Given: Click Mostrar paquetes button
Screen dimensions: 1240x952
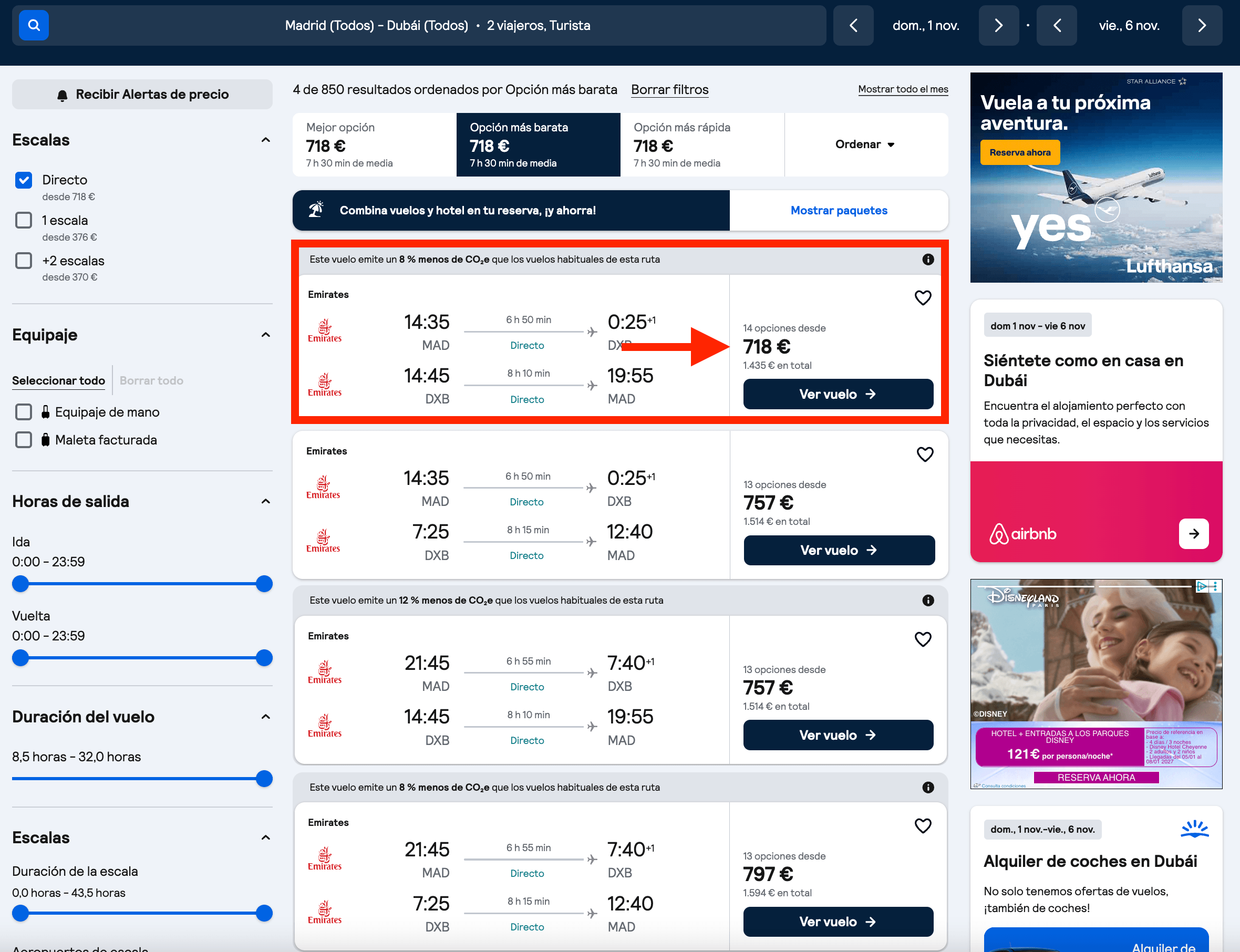Looking at the screenshot, I should coord(839,210).
